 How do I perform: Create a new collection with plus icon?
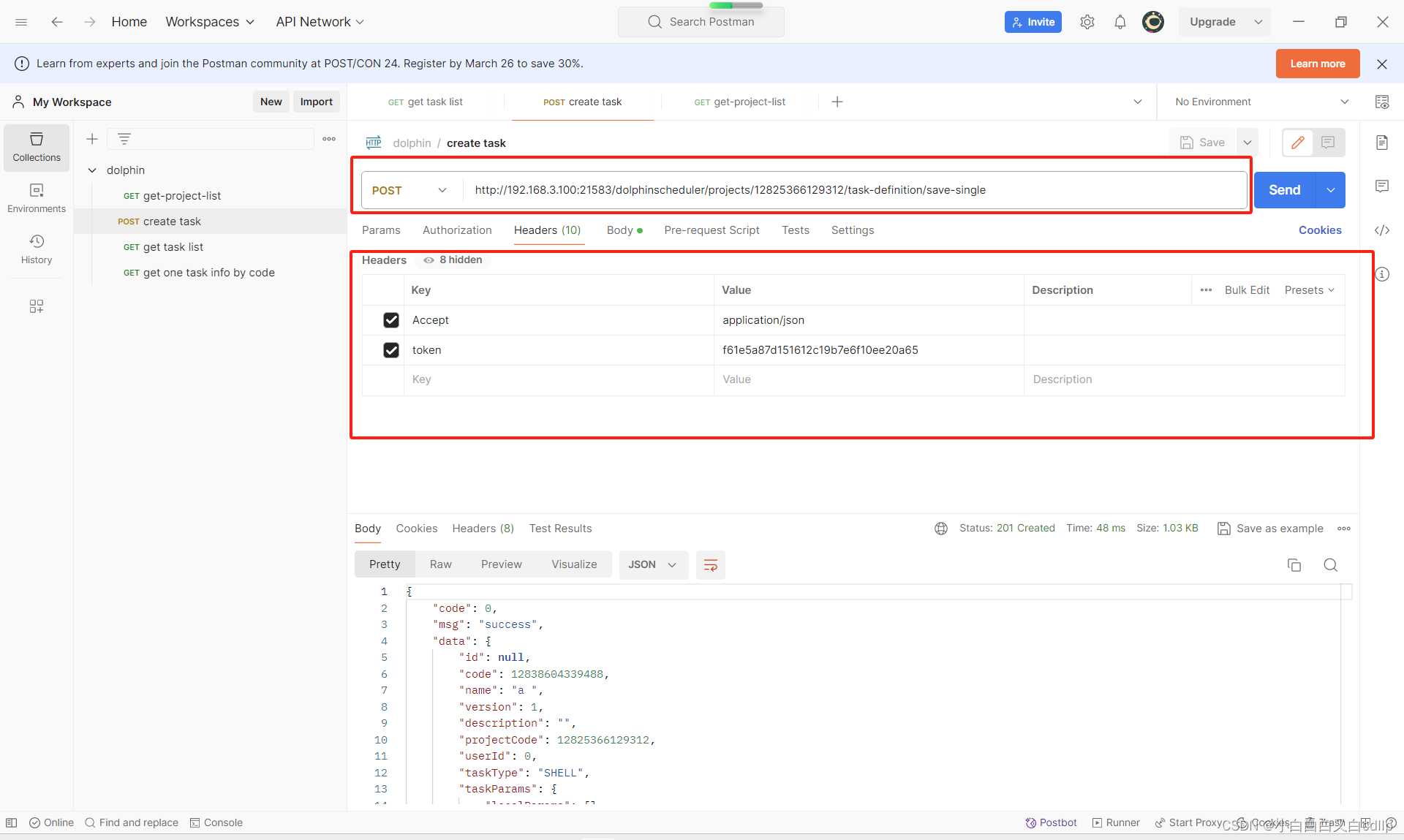click(x=92, y=139)
